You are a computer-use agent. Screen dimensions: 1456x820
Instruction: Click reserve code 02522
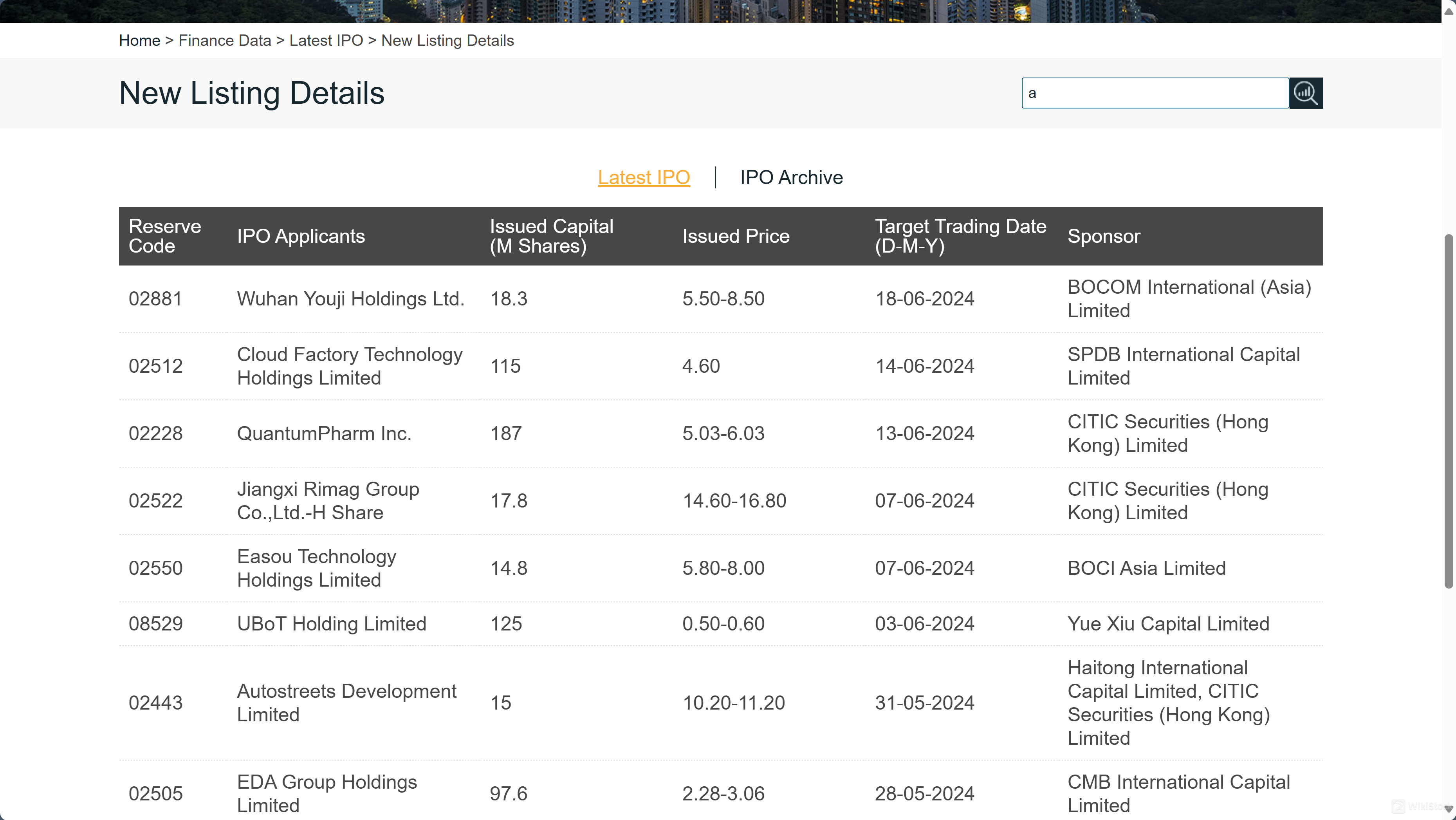click(155, 500)
